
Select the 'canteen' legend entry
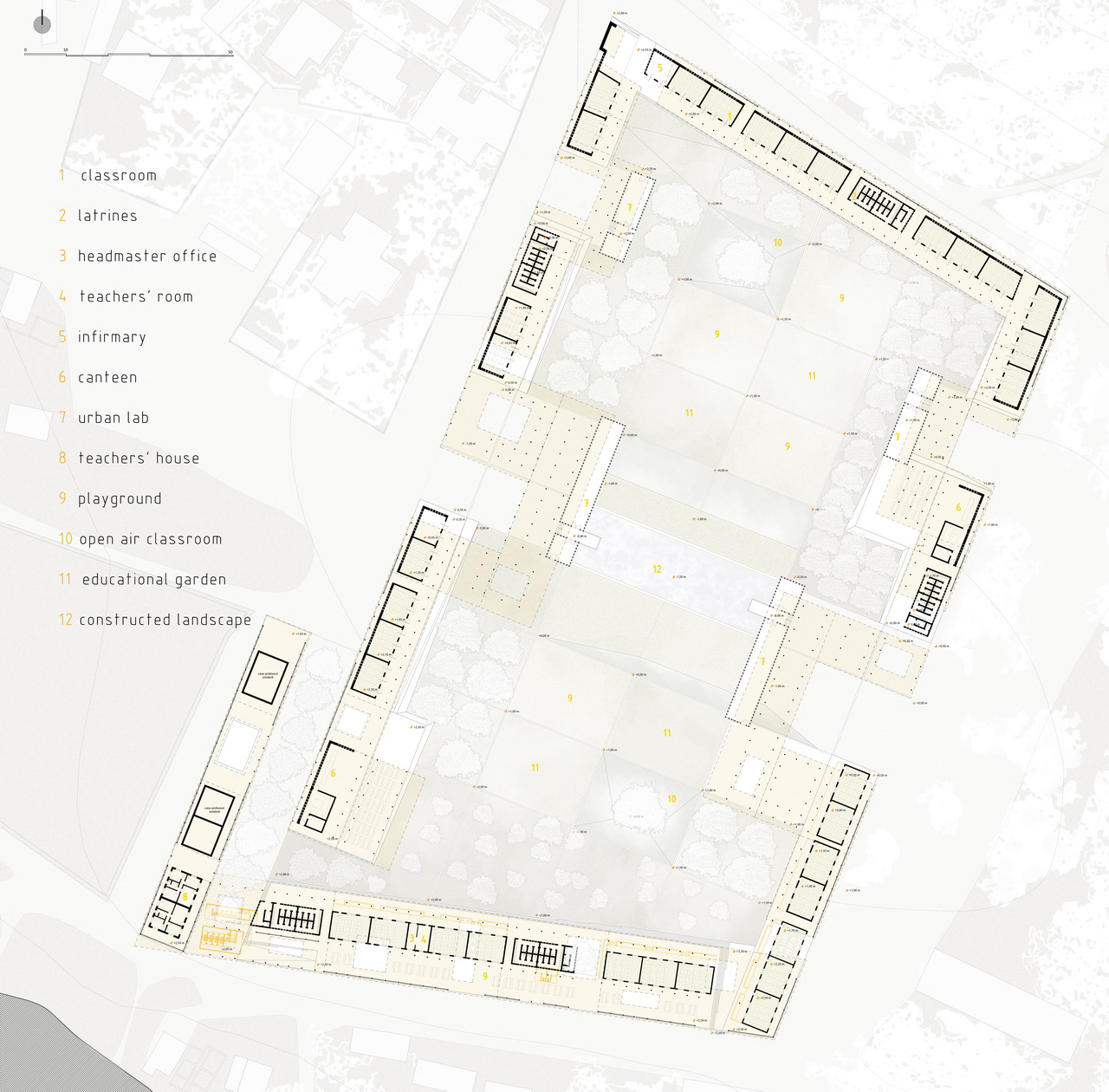107,378
